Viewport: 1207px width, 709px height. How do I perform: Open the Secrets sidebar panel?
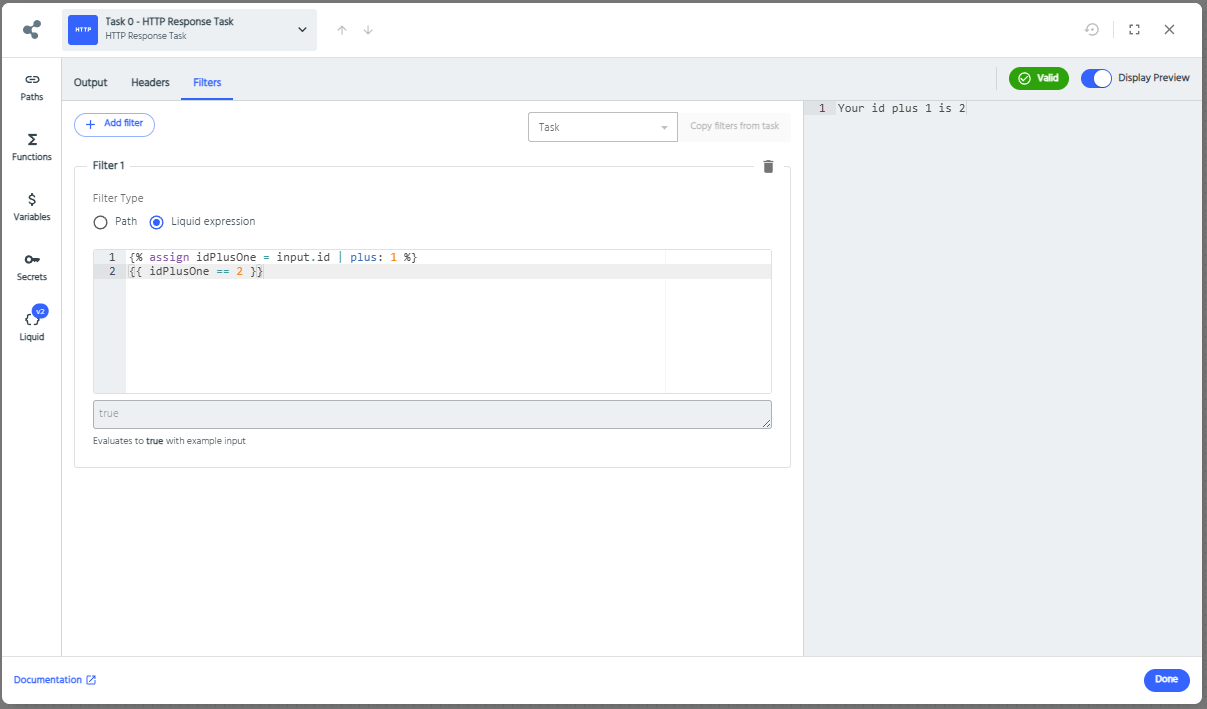[32, 267]
